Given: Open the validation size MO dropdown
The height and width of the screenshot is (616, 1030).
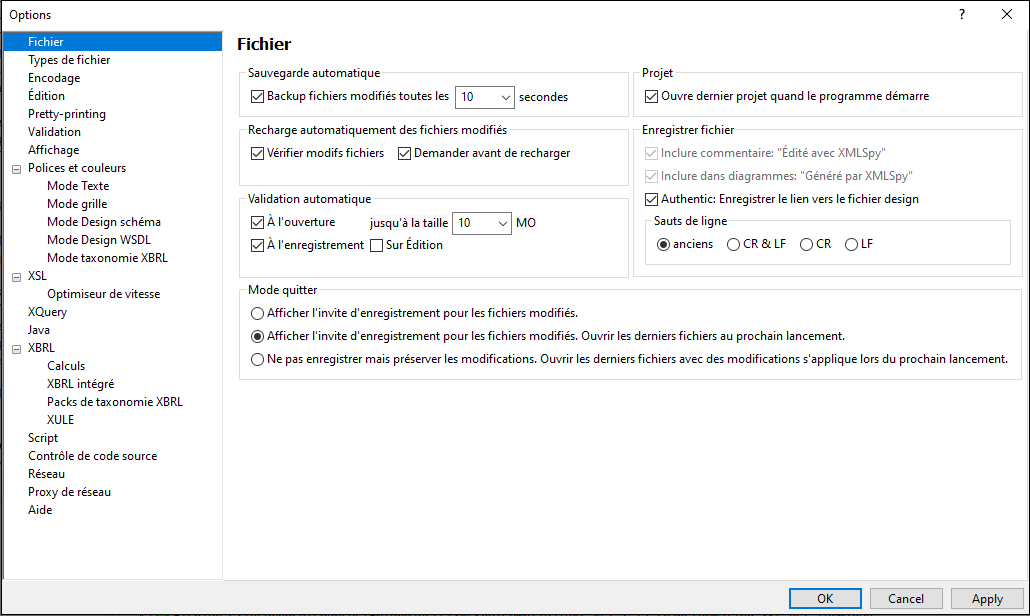Looking at the screenshot, I should click(500, 224).
